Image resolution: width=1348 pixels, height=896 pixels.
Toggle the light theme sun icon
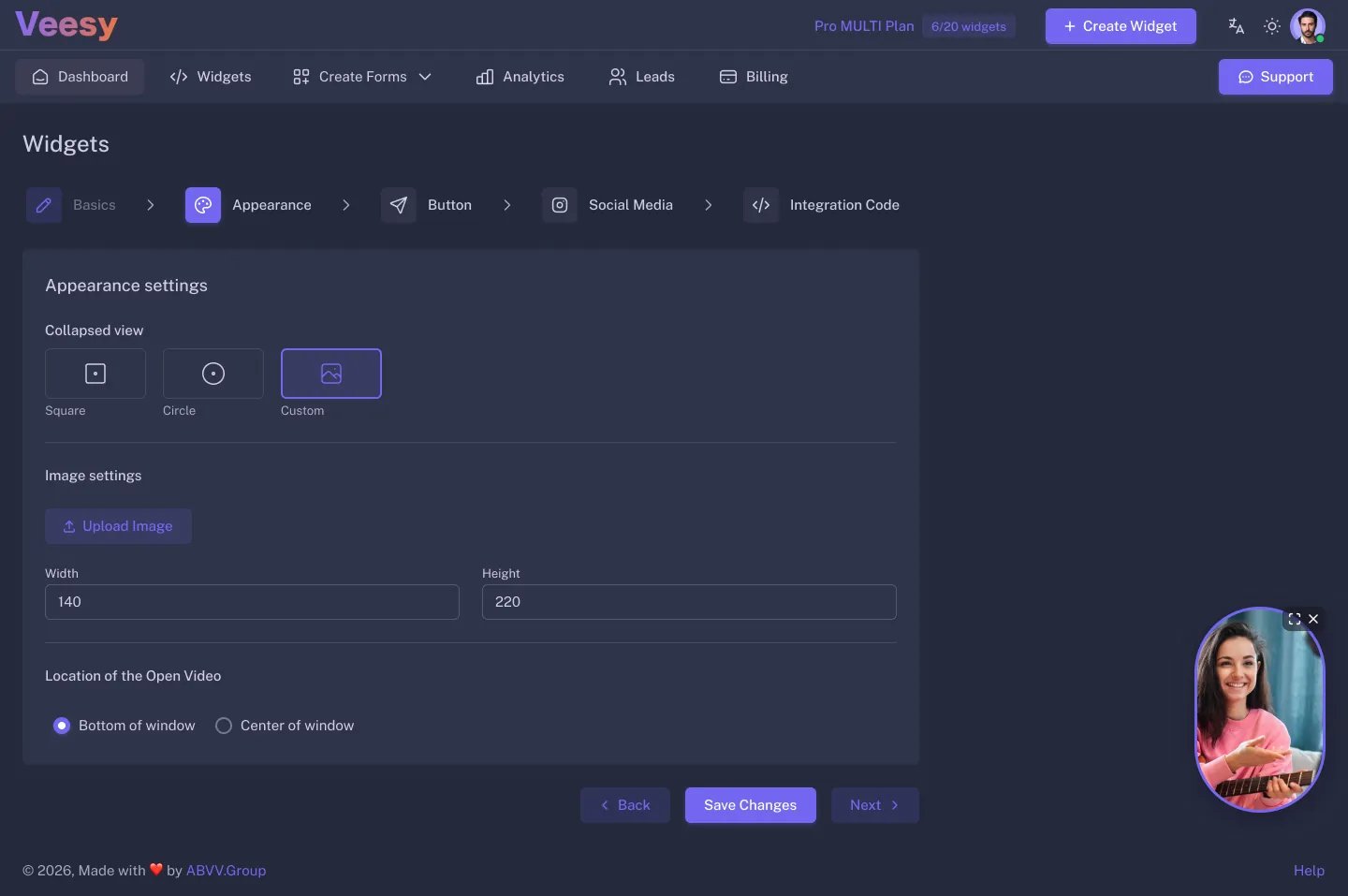(x=1271, y=26)
